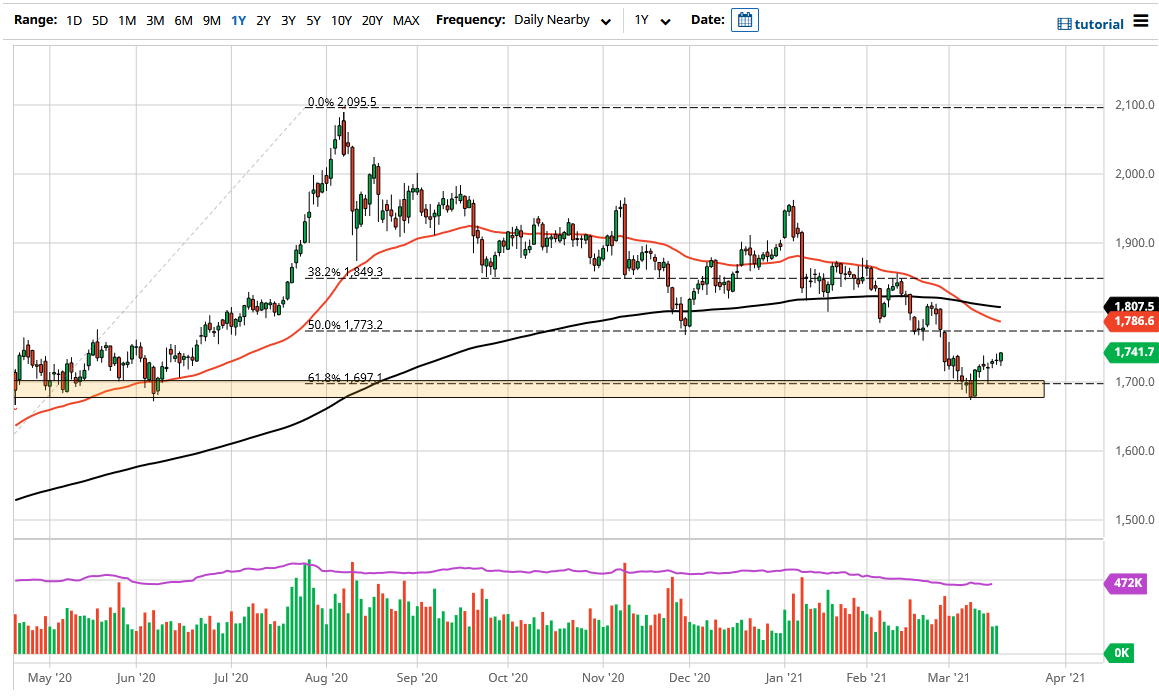This screenshot has width=1159, height=697.
Task: Click the 61.8% 1,697.1 Fibonacci label
Action: coord(345,378)
